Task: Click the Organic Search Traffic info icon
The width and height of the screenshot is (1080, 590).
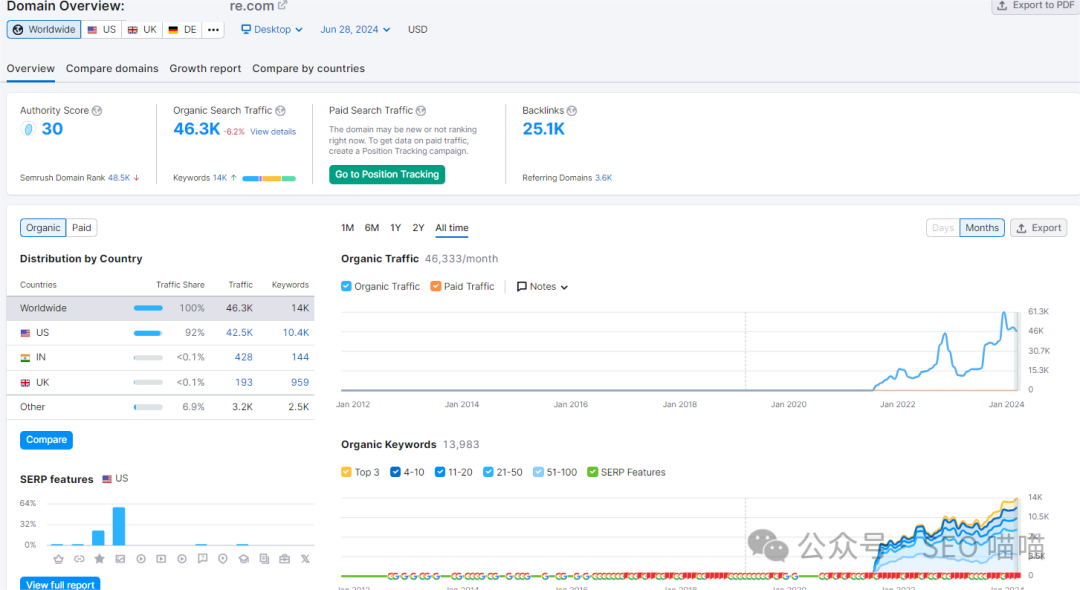Action: 280,111
